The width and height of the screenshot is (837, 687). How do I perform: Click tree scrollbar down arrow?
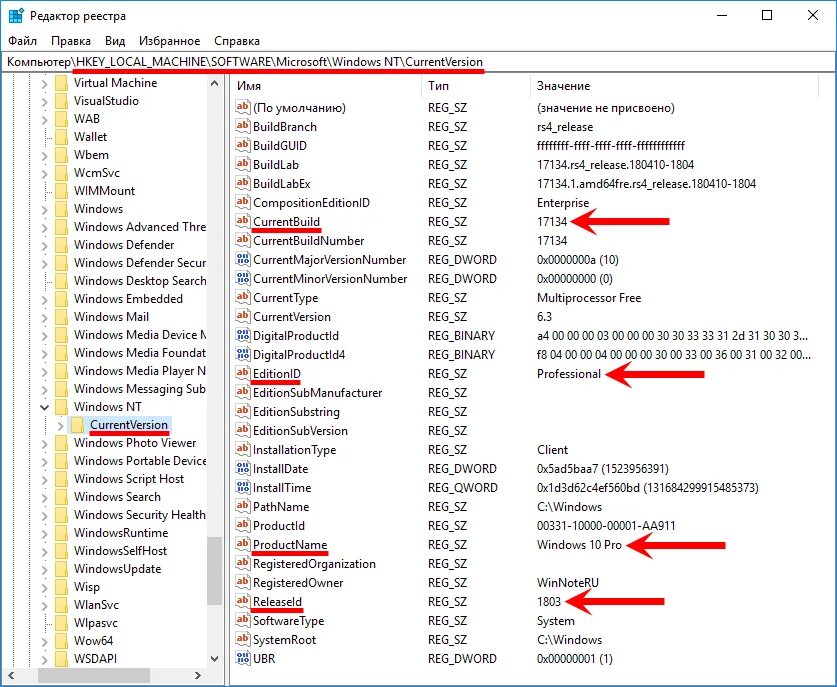pyautogui.click(x=215, y=659)
